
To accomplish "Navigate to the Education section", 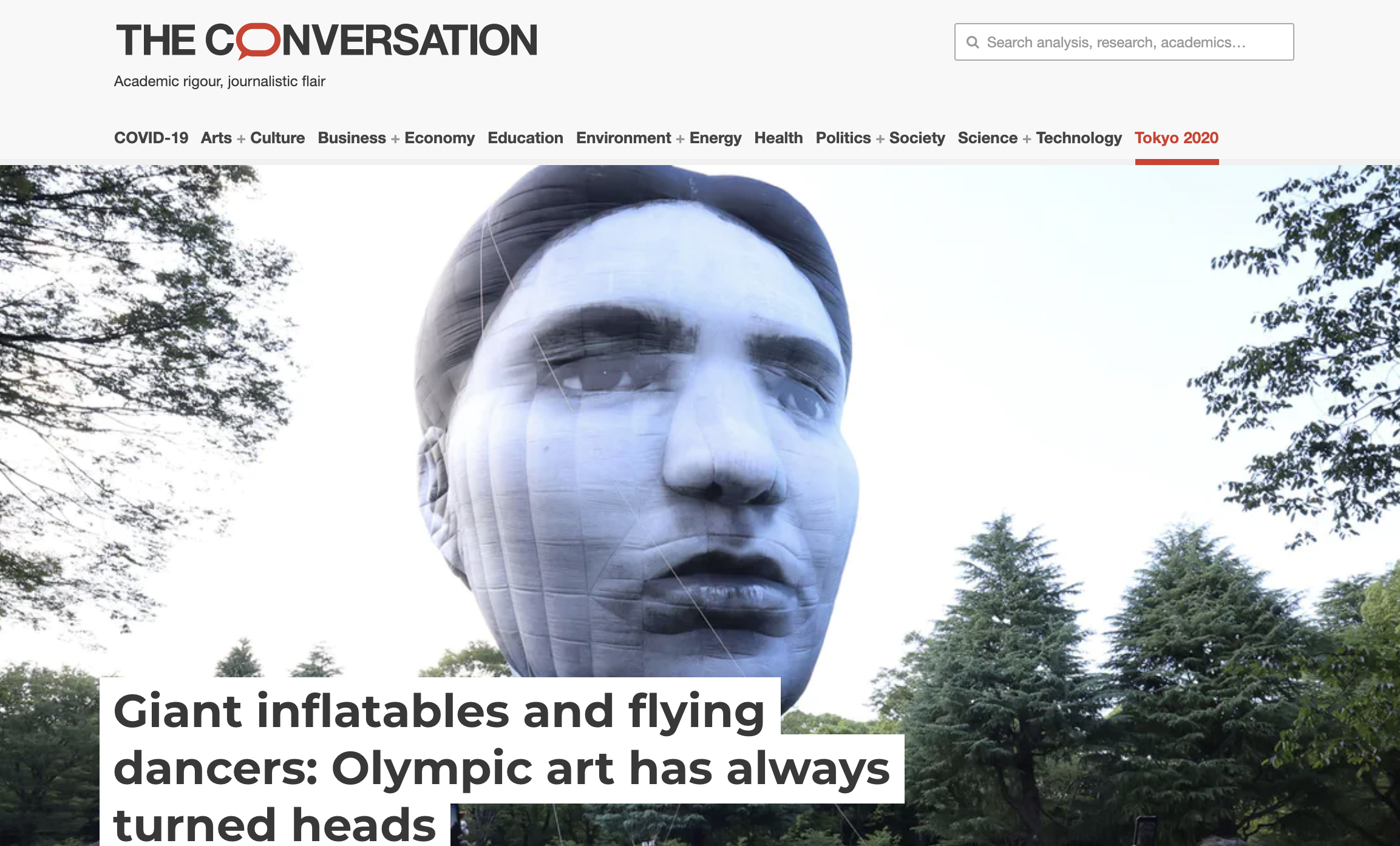I will pyautogui.click(x=525, y=138).
